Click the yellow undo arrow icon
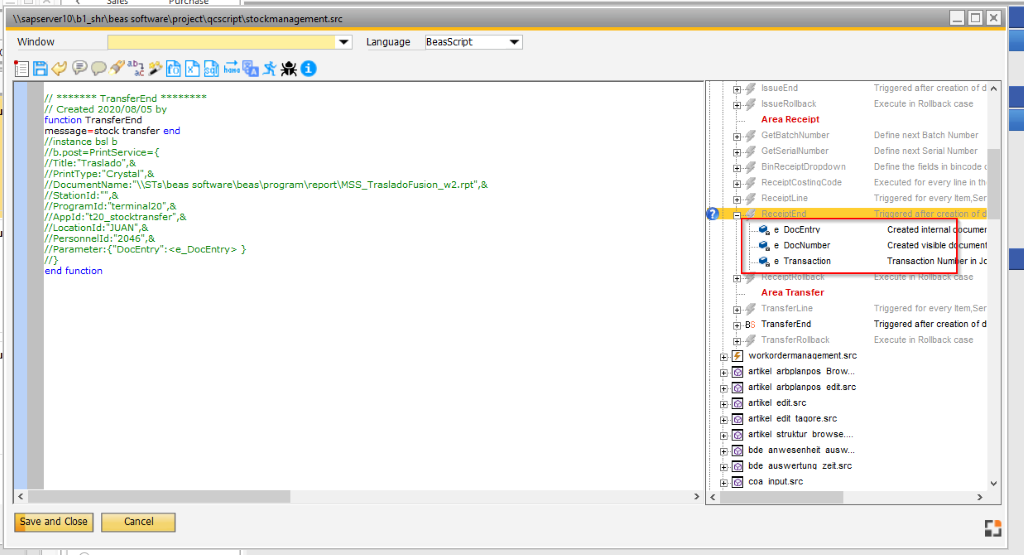The width and height of the screenshot is (1024, 555). click(x=59, y=69)
